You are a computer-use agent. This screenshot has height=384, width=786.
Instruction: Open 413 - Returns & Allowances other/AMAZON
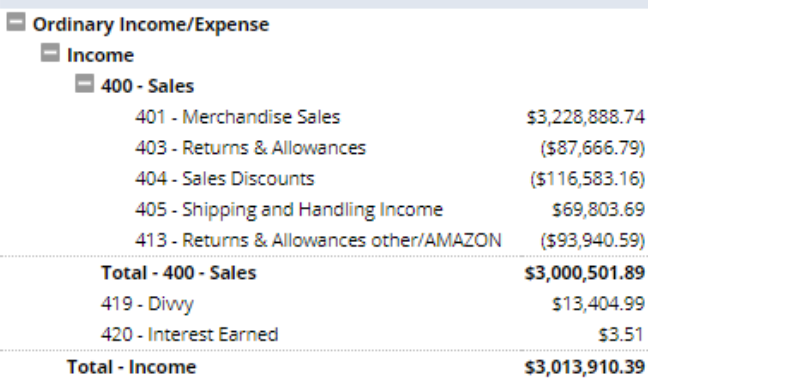pos(318,240)
